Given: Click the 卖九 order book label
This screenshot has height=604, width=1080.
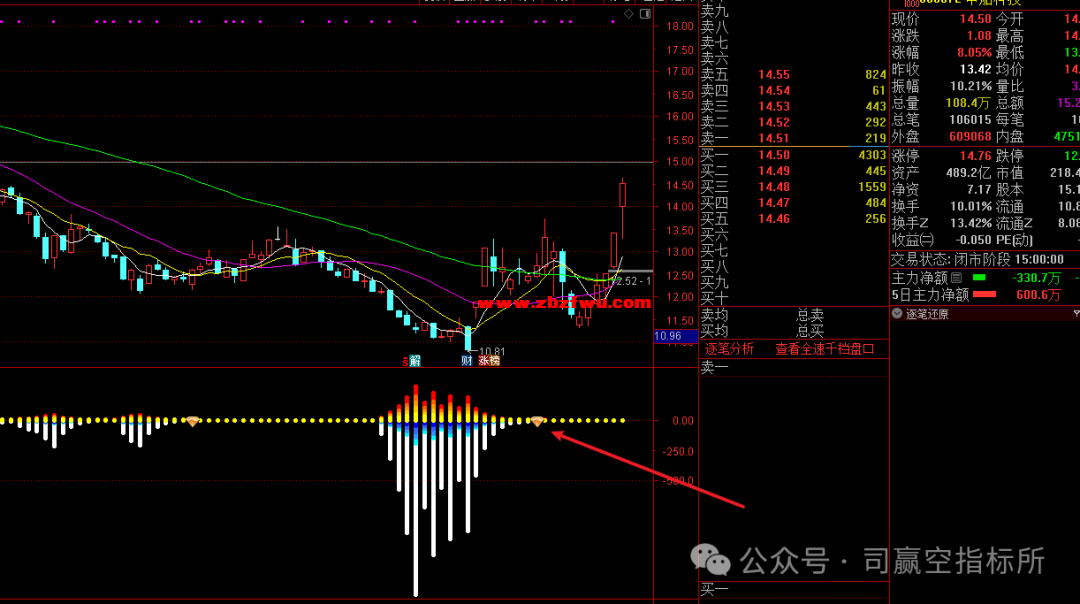Looking at the screenshot, I should [x=714, y=11].
